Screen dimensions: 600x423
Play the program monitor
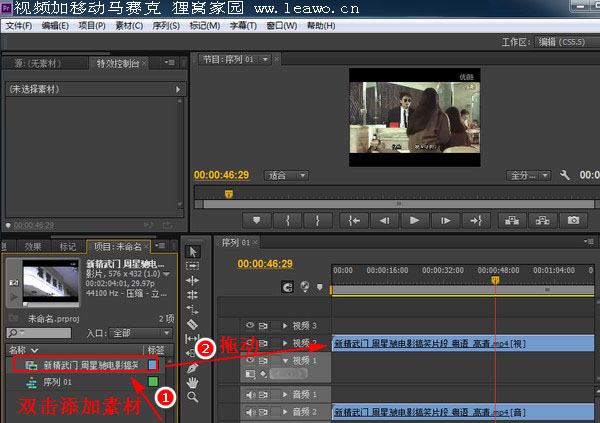[x=414, y=220]
